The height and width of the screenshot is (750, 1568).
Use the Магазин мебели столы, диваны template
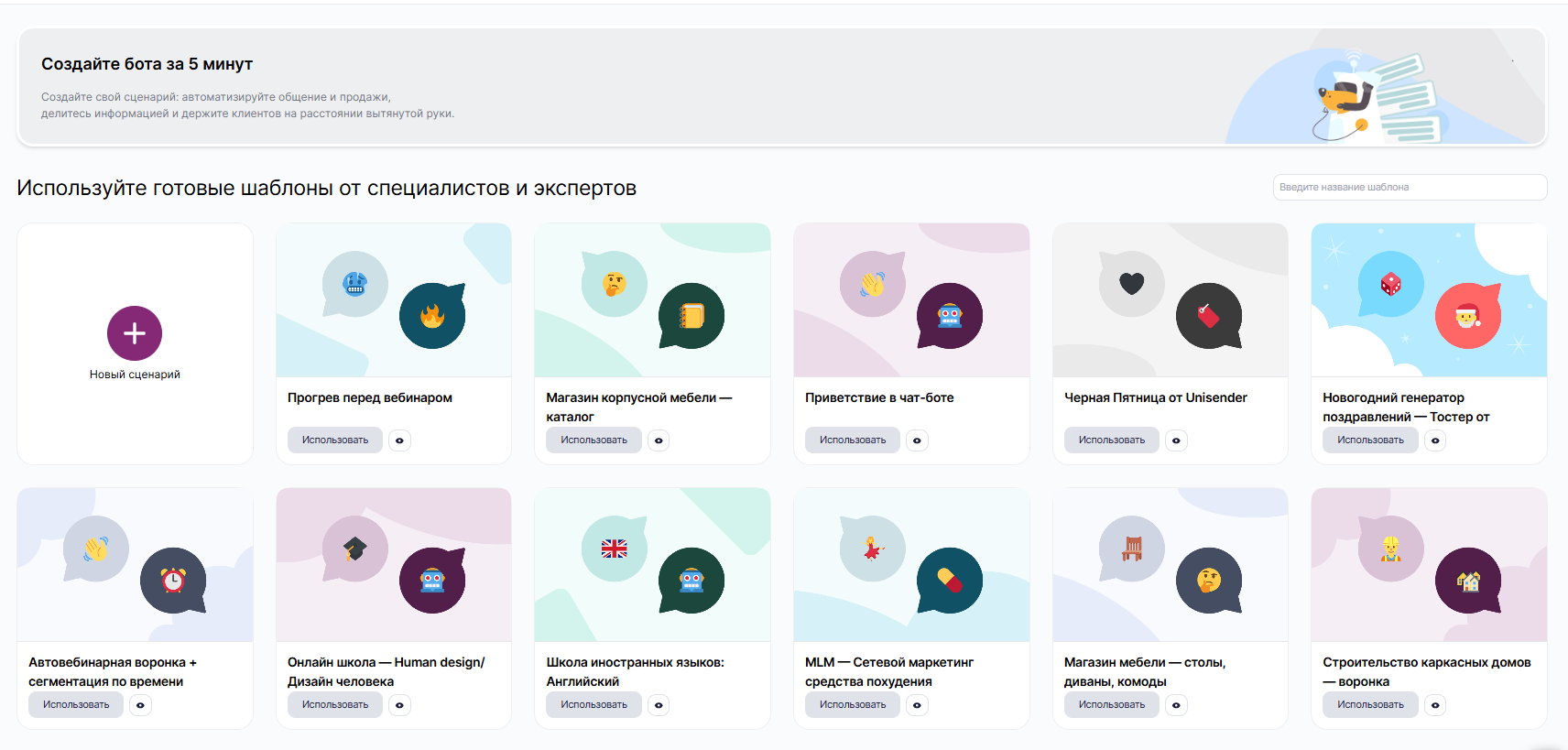pyautogui.click(x=1111, y=705)
